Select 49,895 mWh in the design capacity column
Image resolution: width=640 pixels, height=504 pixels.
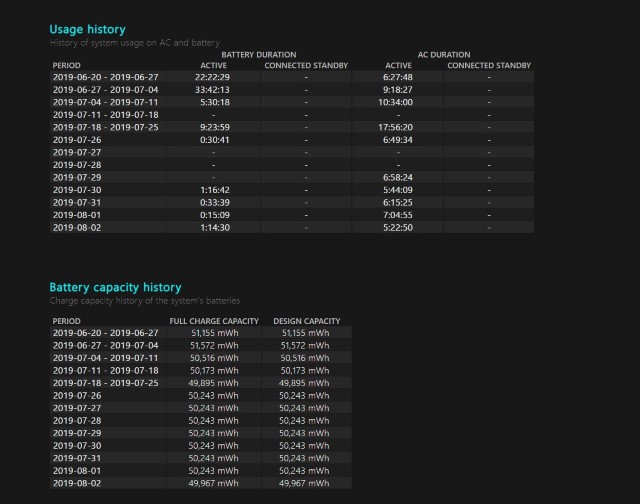point(307,383)
